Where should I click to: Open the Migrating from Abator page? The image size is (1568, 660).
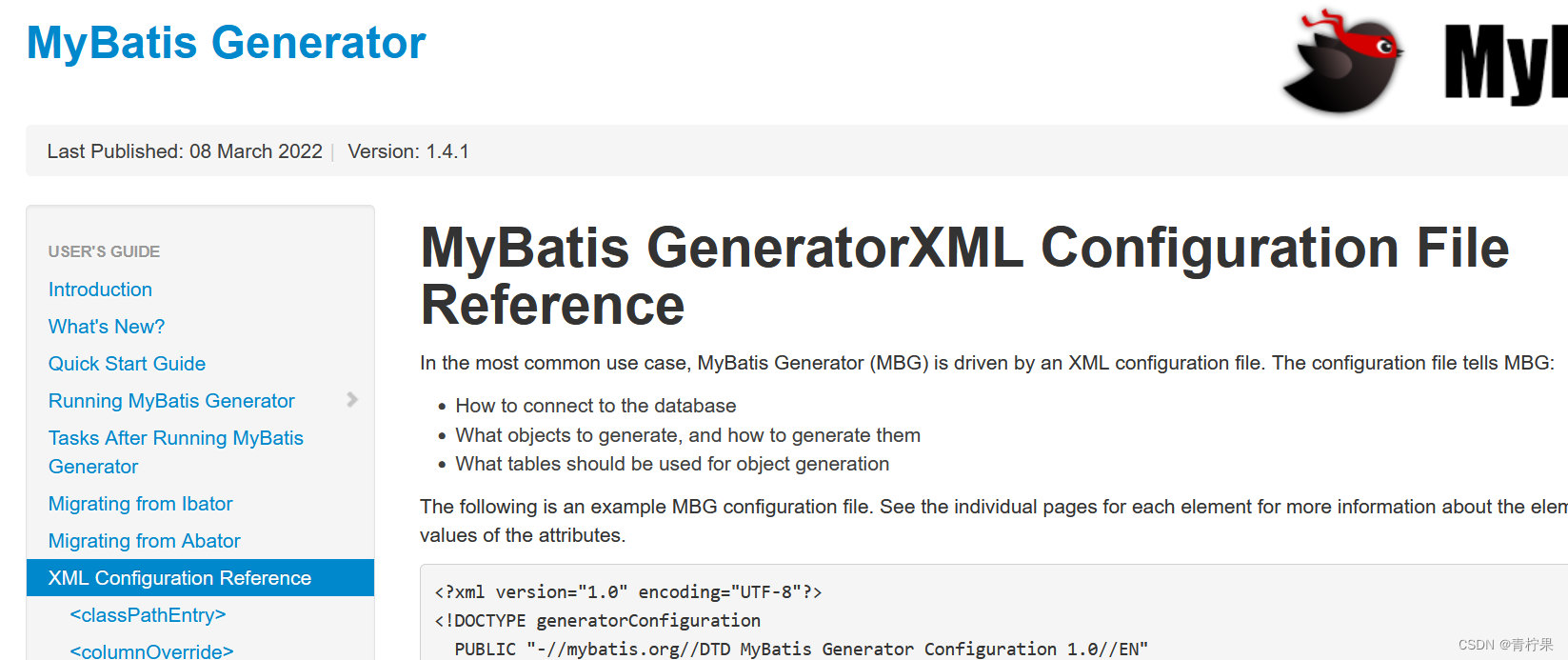point(144,540)
